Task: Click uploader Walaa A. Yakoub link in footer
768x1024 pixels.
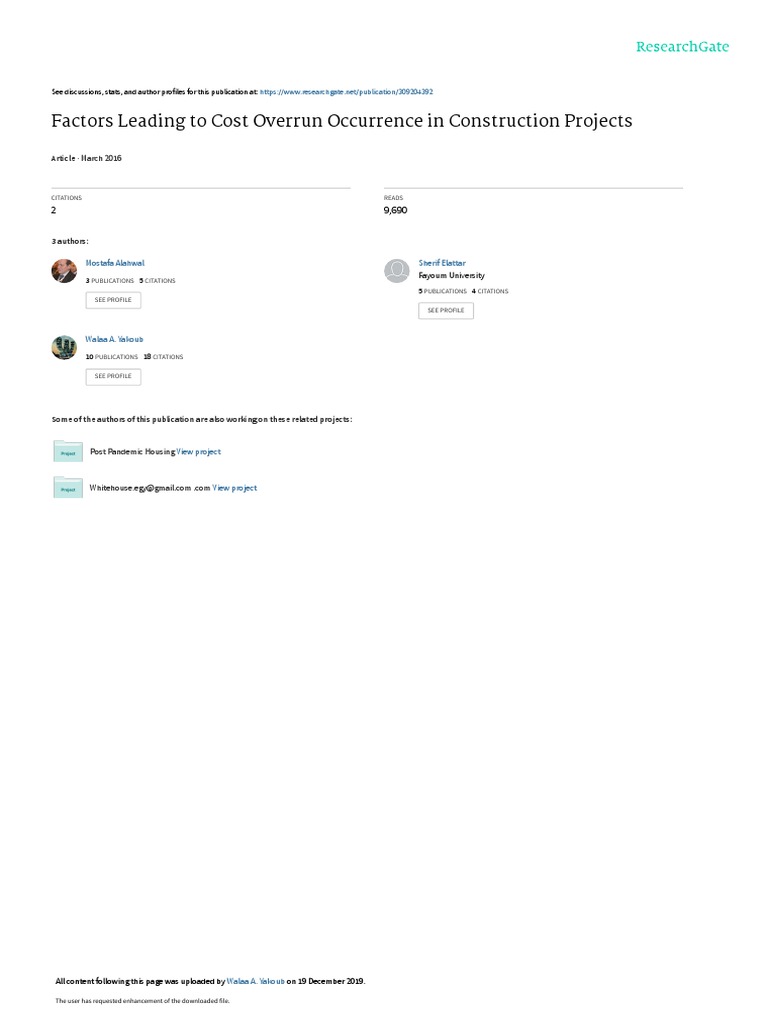Action: pyautogui.click(x=255, y=981)
